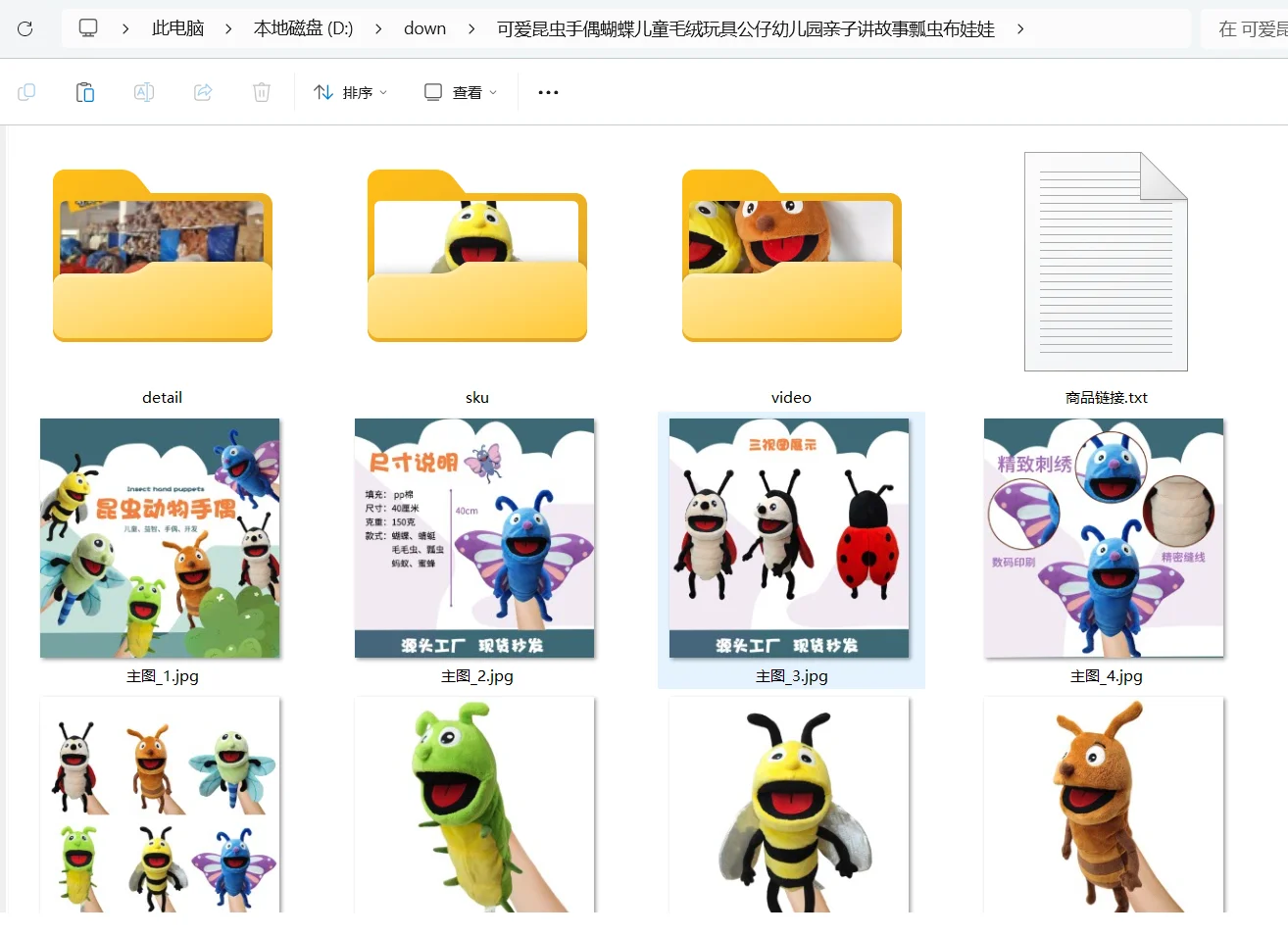Open the 商品链接.txt file
This screenshot has width=1288, height=936.
1105,262
